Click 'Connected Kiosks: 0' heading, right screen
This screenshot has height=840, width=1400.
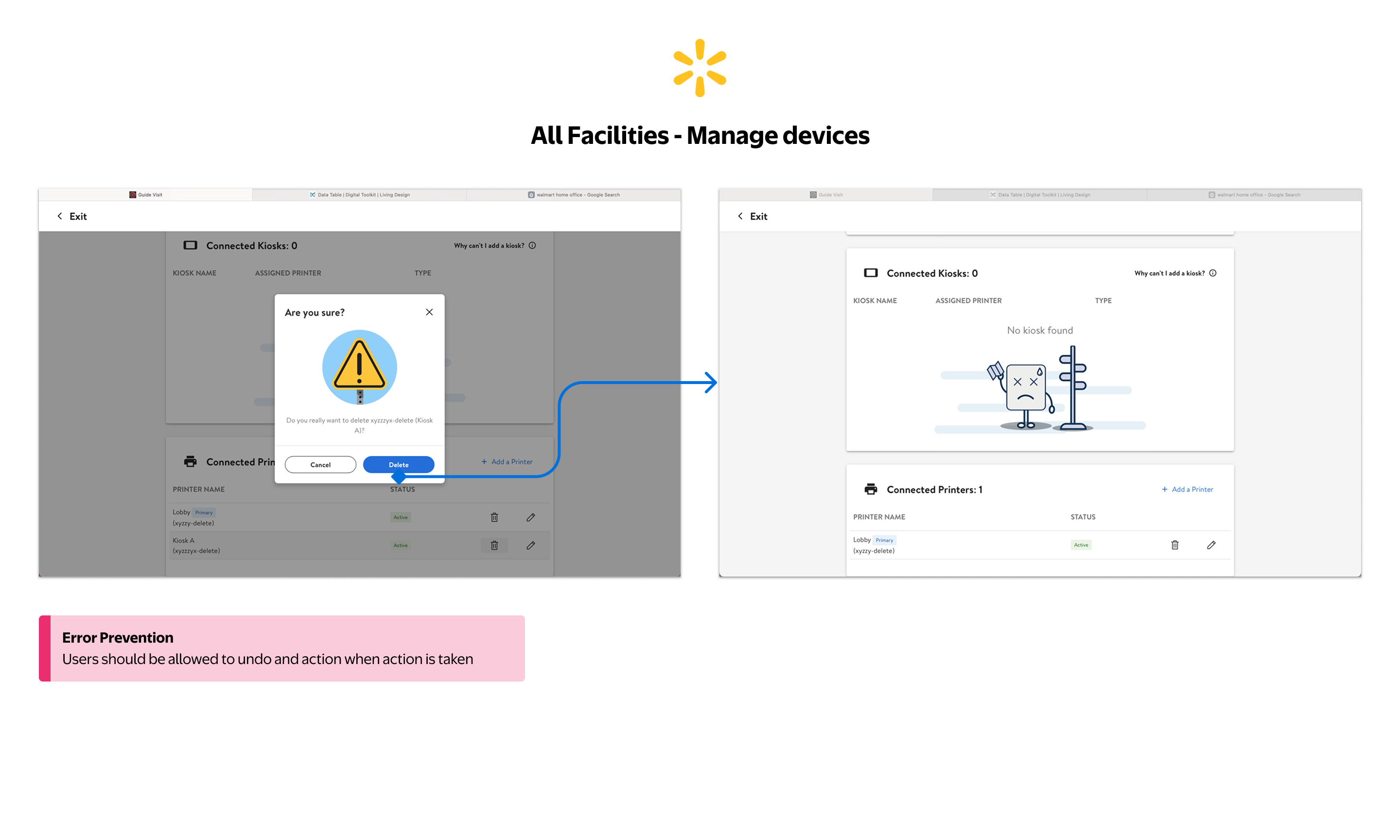coord(932,274)
